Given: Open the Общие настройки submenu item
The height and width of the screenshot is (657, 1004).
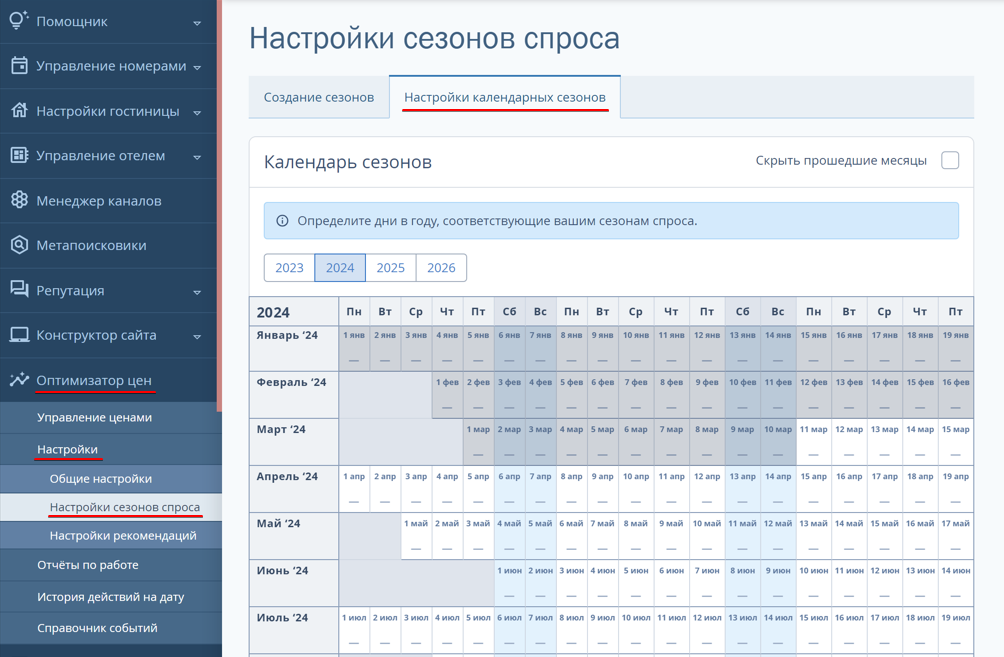Looking at the screenshot, I should coord(101,478).
